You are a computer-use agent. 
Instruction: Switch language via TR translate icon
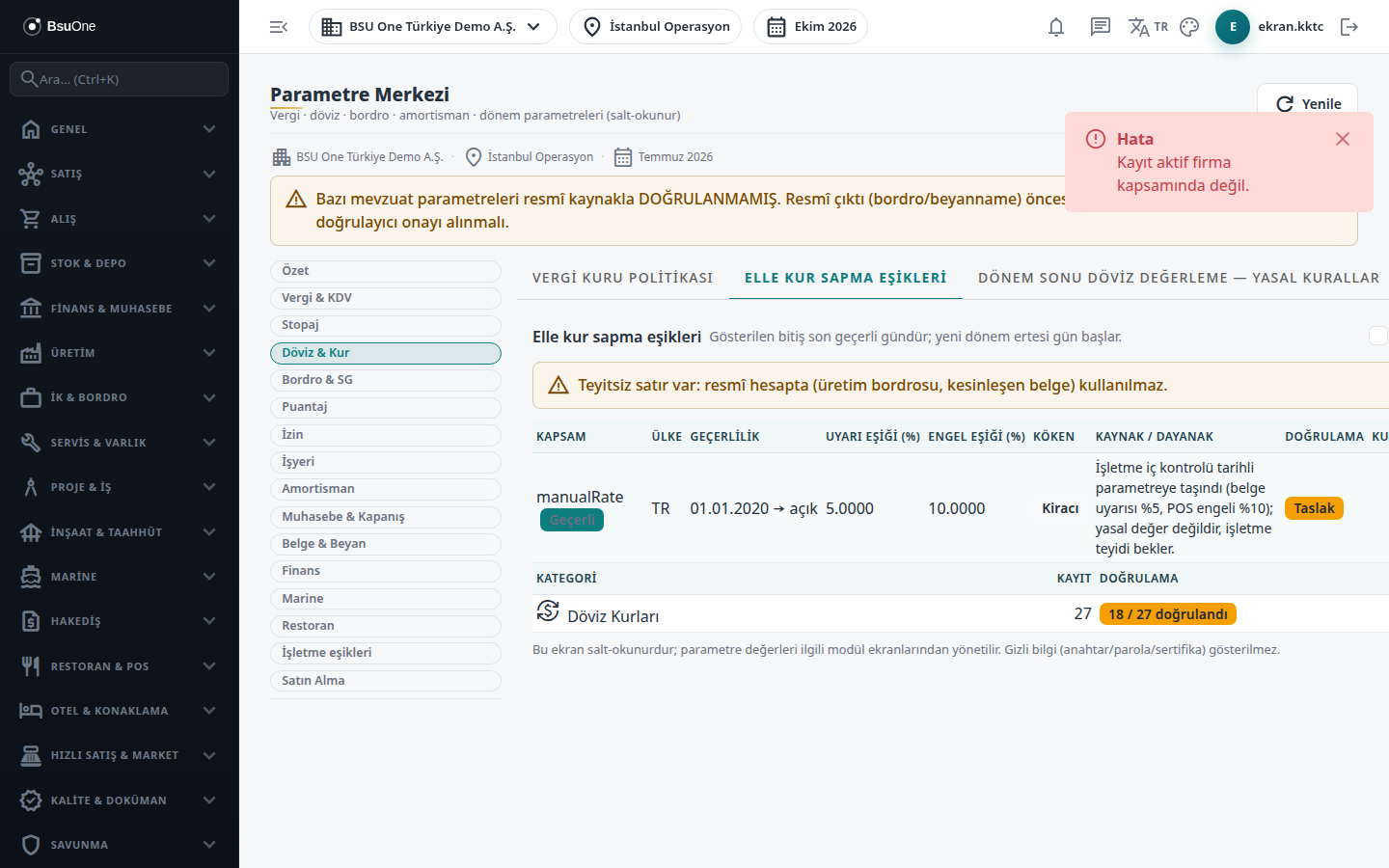pyautogui.click(x=1148, y=27)
